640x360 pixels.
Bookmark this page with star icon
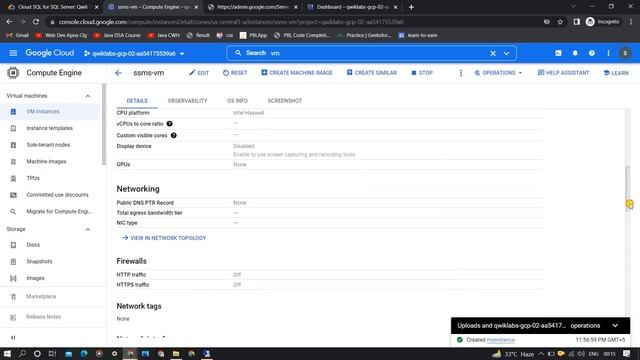tap(560, 22)
